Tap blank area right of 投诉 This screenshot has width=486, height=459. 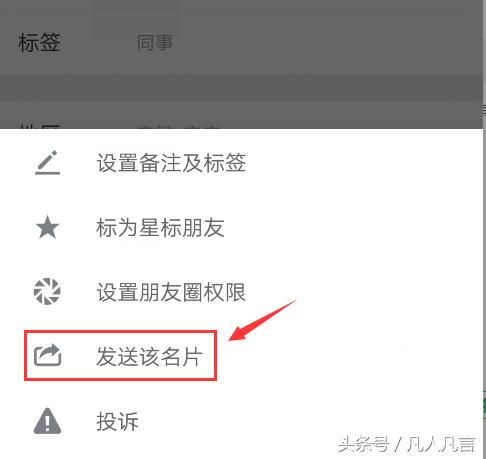click(x=300, y=421)
